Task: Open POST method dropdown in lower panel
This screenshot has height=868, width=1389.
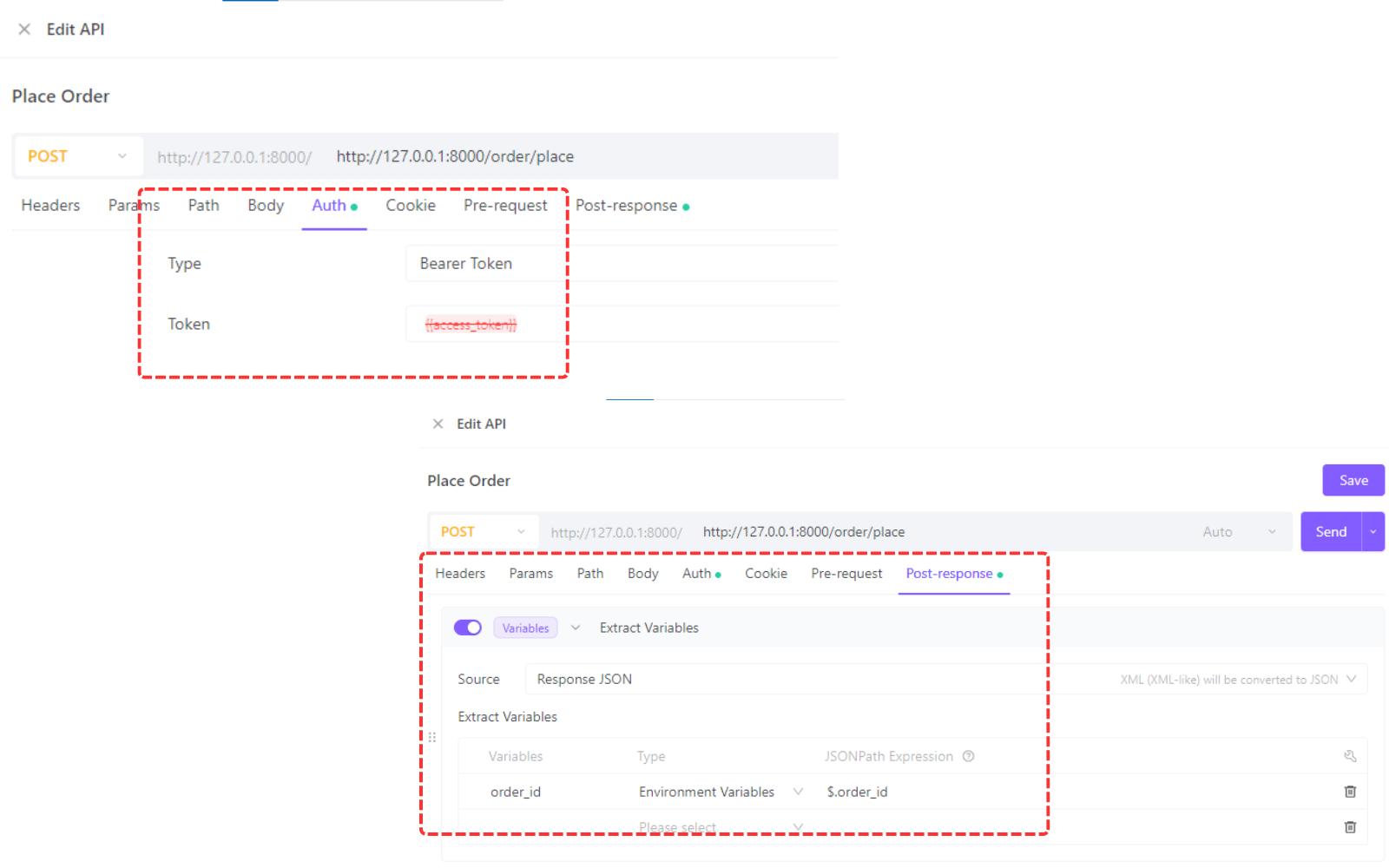Action: (x=484, y=532)
